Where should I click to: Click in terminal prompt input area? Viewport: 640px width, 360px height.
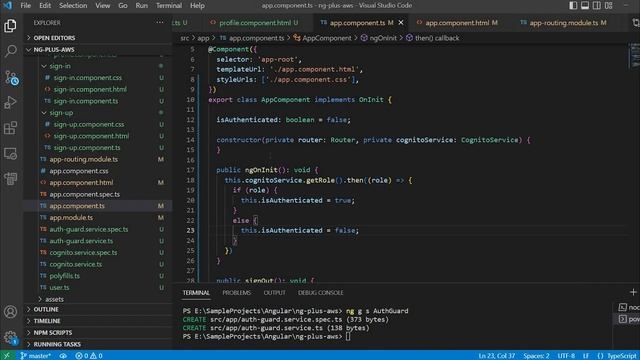[348, 336]
